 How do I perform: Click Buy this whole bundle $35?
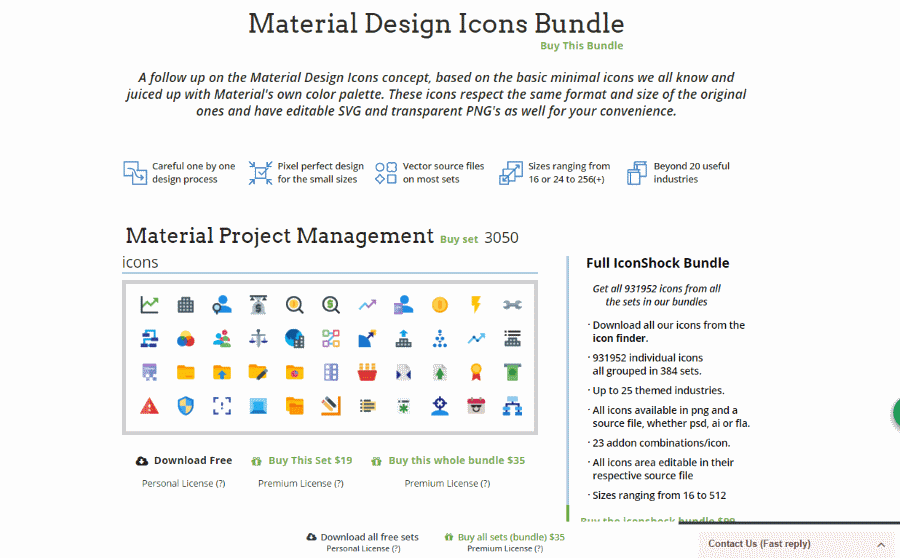coord(448,460)
